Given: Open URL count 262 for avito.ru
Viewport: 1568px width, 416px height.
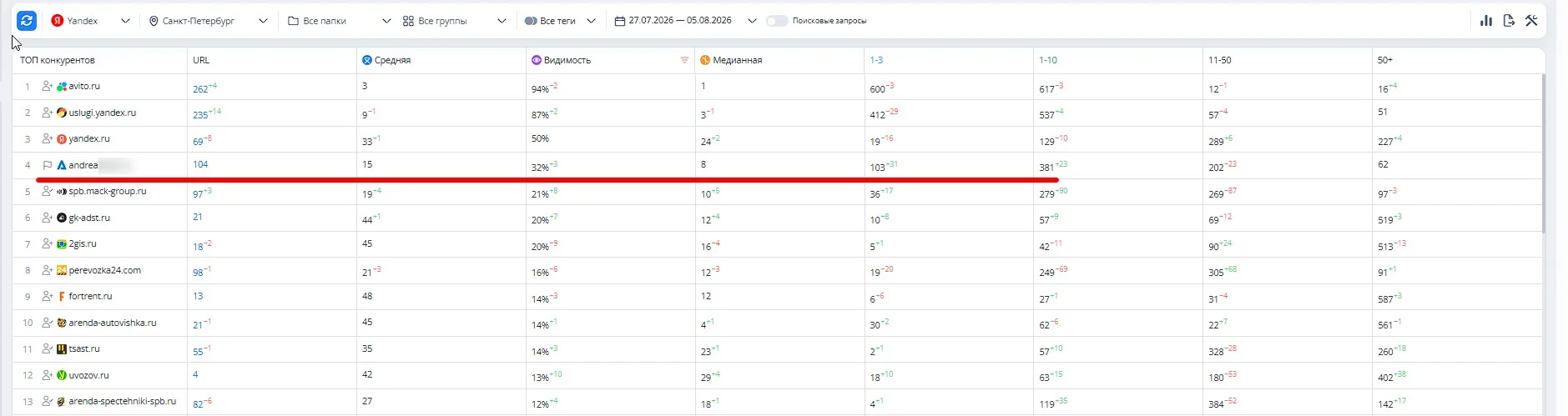Looking at the screenshot, I should click(200, 88).
